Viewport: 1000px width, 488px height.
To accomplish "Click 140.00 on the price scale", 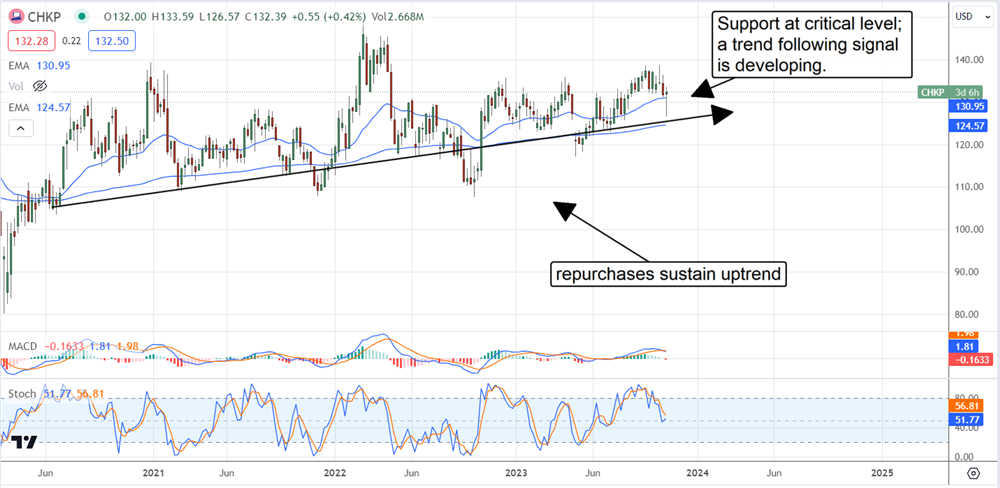I will pos(967,60).
